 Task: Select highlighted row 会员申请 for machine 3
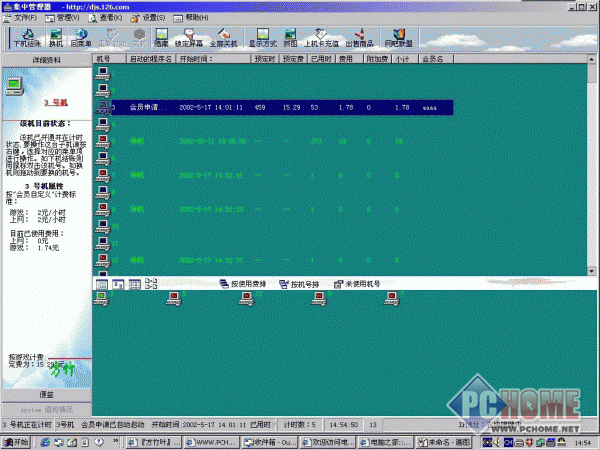[x=282, y=108]
